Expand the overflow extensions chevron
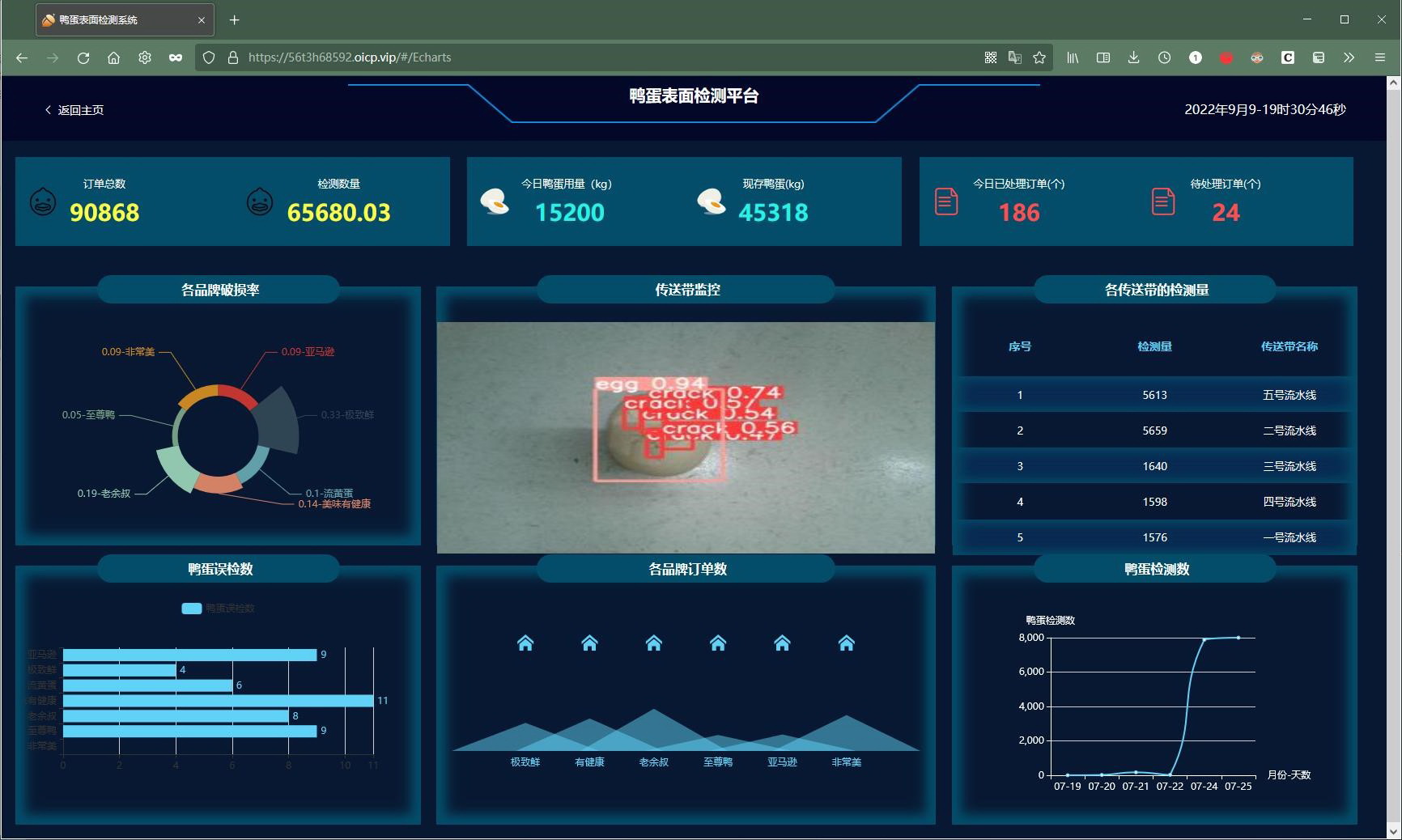The width and height of the screenshot is (1402, 840). click(x=1349, y=57)
